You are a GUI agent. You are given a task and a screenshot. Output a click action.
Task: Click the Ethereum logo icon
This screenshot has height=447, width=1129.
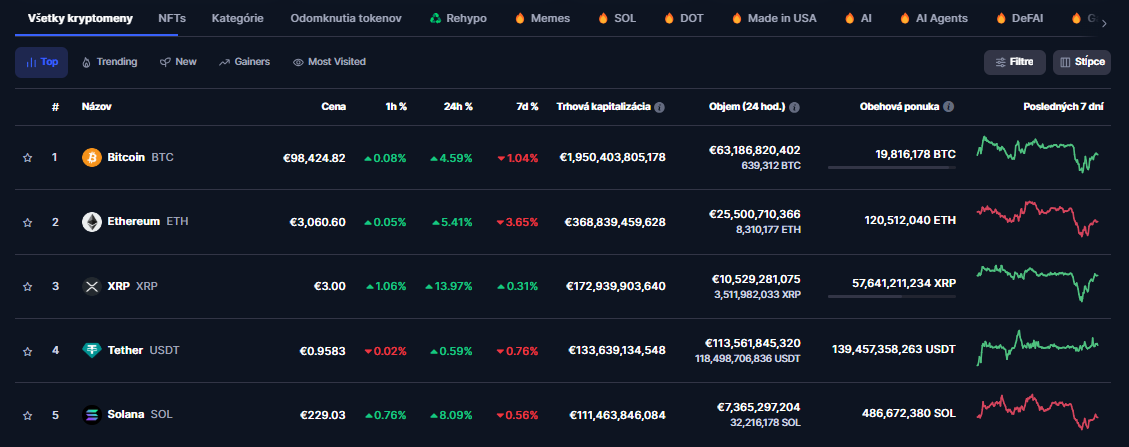(92, 222)
